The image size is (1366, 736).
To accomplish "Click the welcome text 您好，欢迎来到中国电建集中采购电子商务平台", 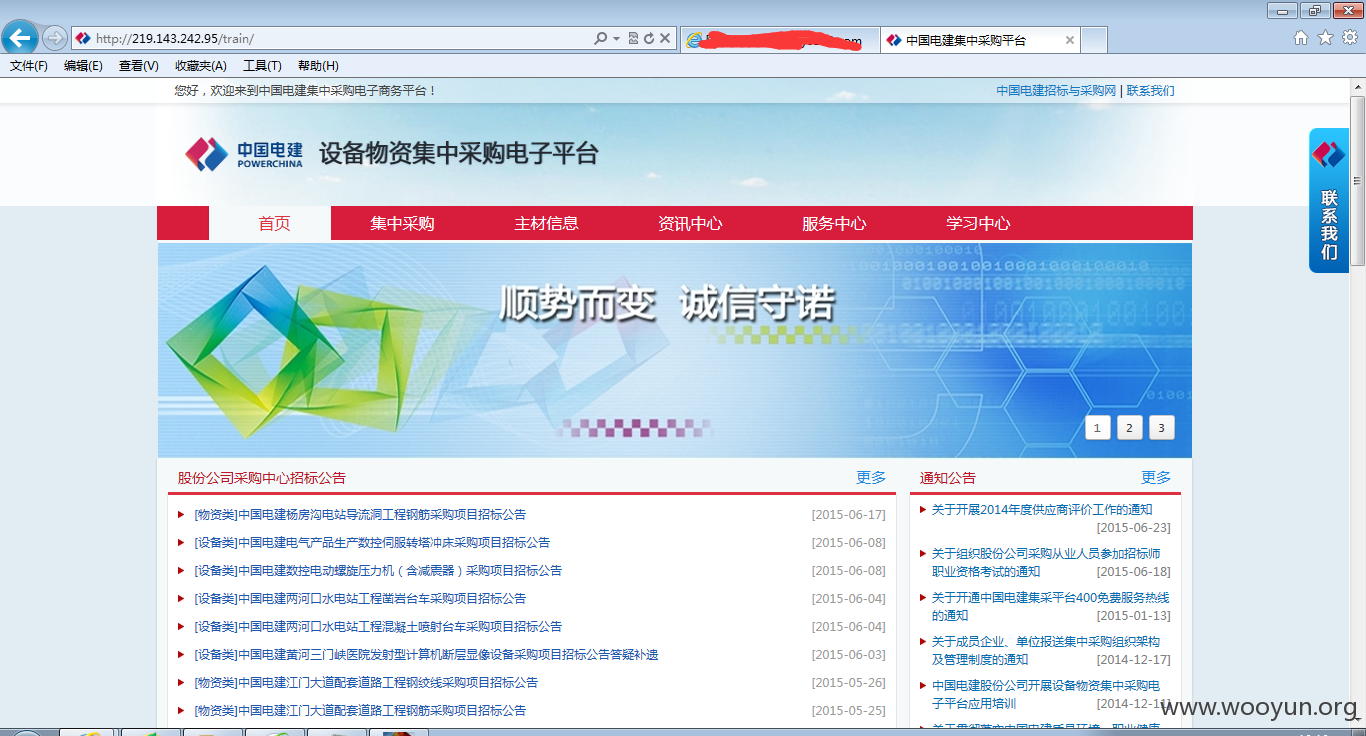I will tap(305, 91).
